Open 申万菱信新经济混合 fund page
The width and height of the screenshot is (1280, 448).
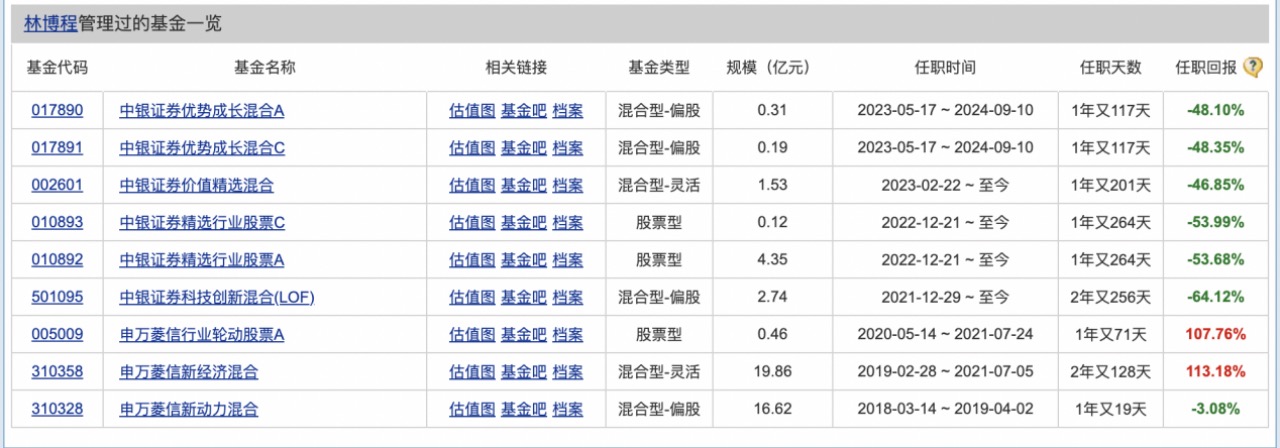(189, 372)
